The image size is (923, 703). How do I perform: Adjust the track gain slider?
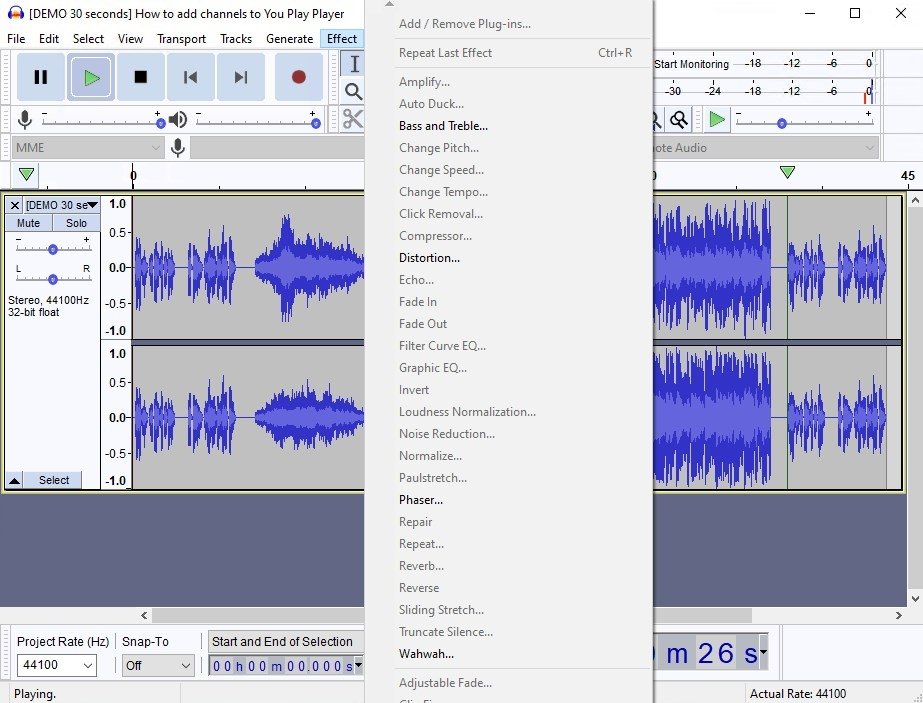pyautogui.click(x=52, y=249)
